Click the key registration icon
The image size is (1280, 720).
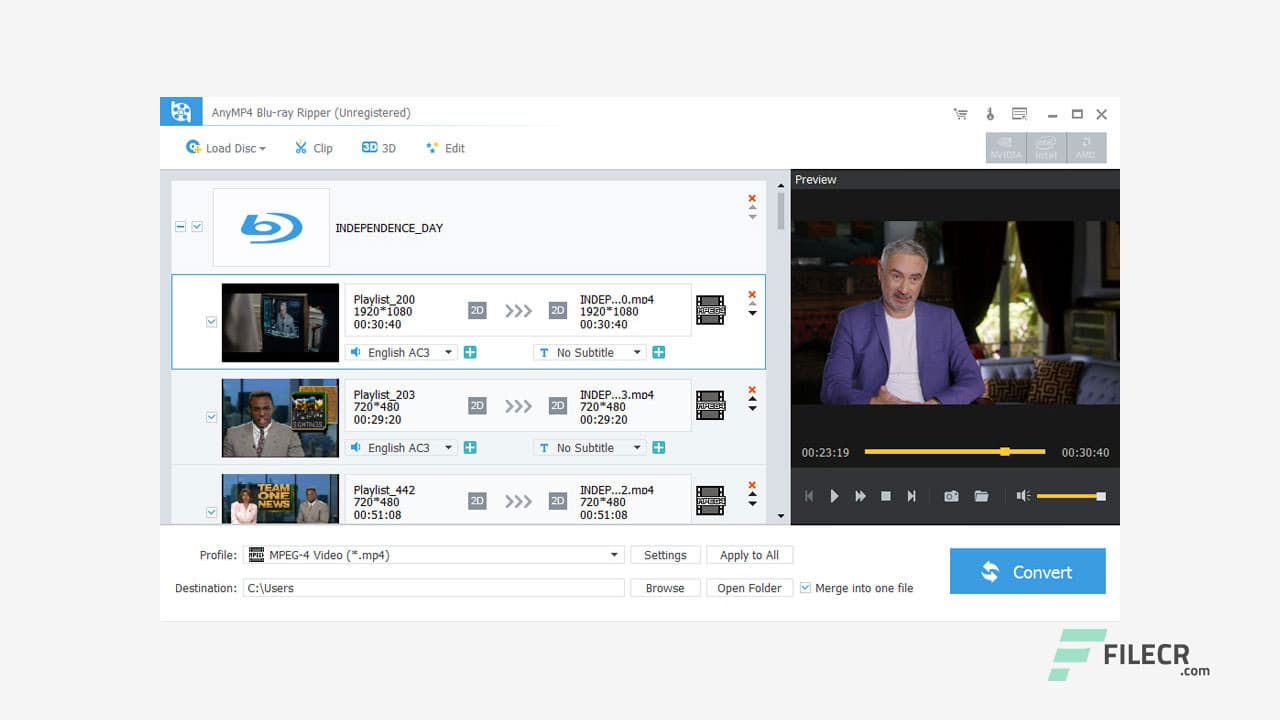pos(990,113)
